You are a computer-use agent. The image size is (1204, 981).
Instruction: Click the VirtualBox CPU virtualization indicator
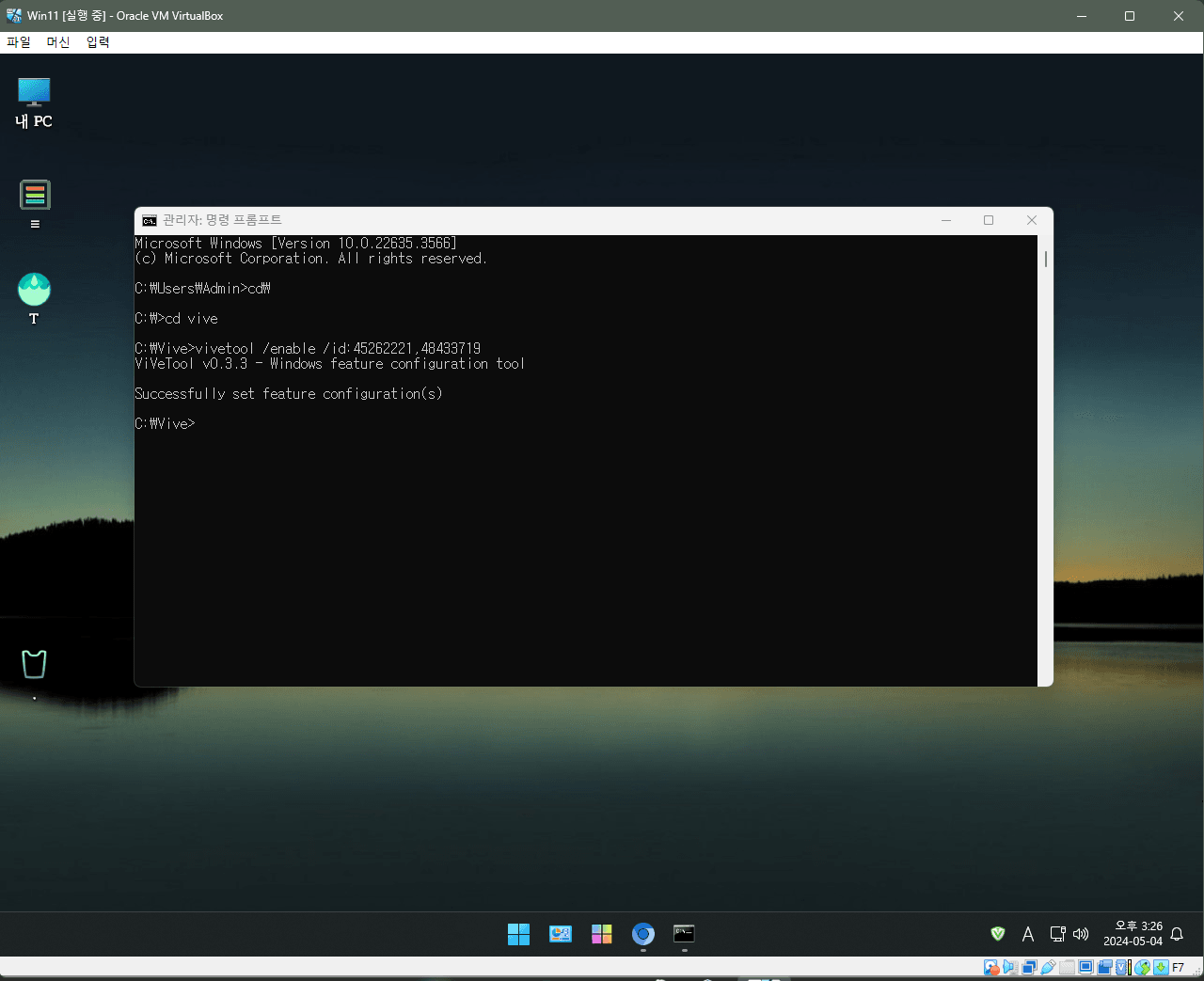pyautogui.click(x=1123, y=967)
